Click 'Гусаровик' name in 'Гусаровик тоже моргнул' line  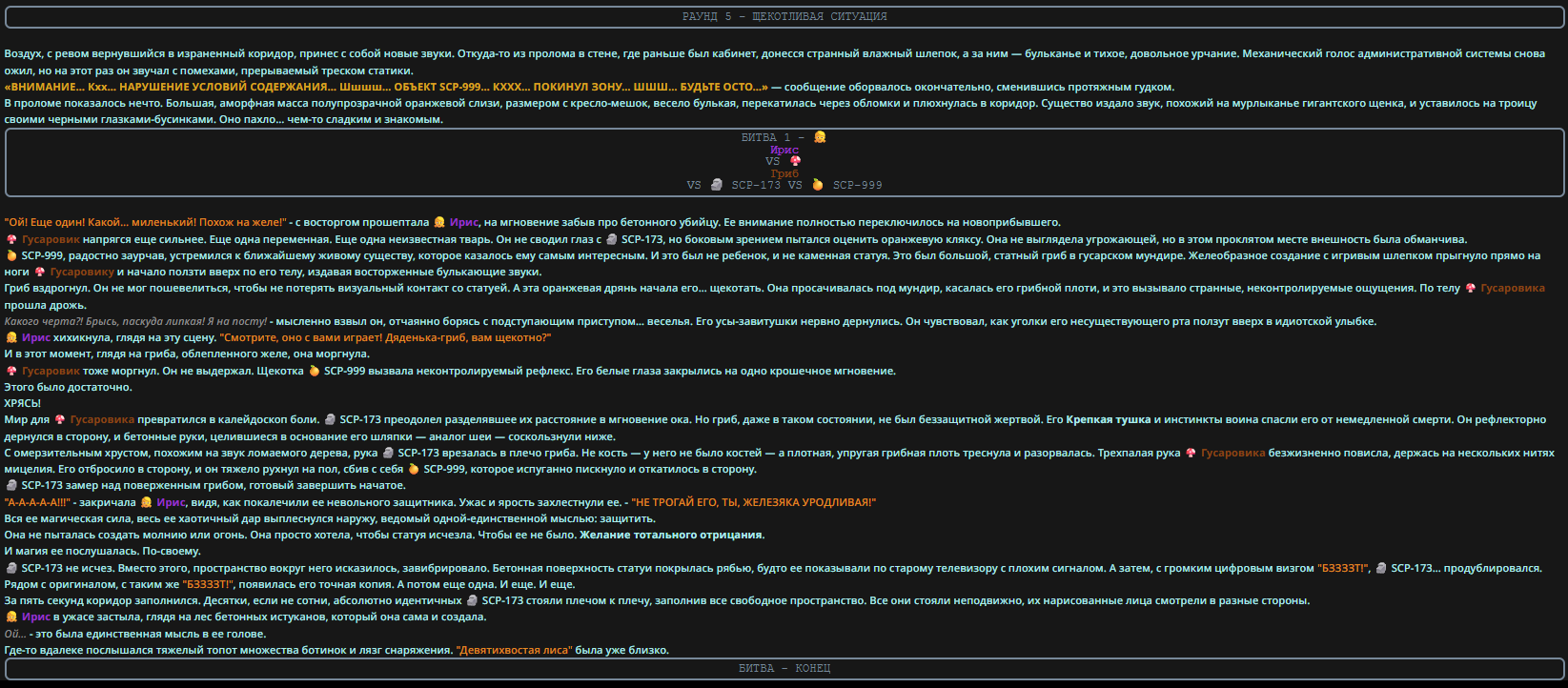(x=51, y=371)
